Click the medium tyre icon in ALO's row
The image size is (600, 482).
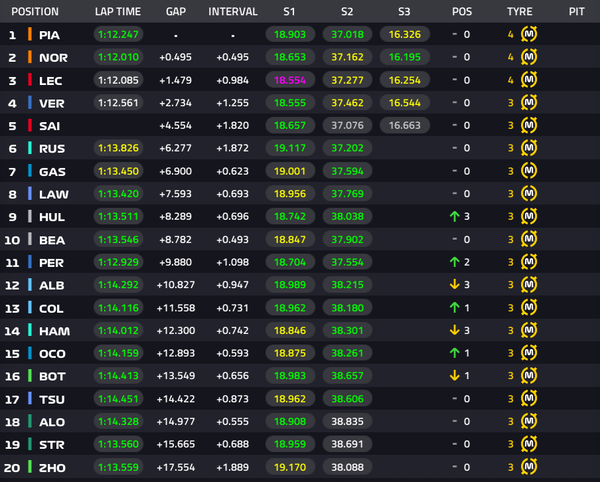click(529, 421)
